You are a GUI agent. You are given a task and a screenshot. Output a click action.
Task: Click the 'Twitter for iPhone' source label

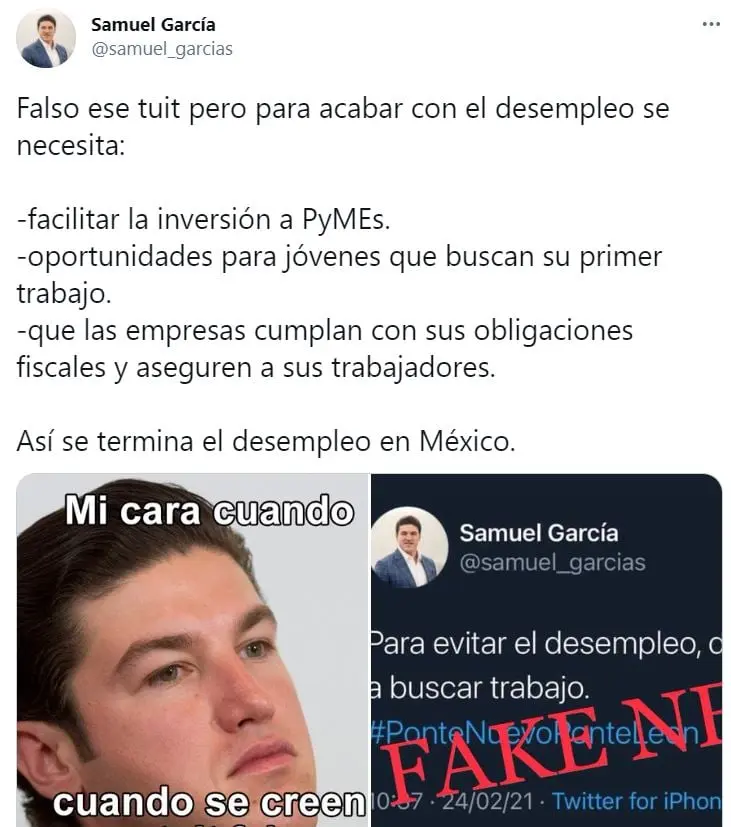point(637,801)
